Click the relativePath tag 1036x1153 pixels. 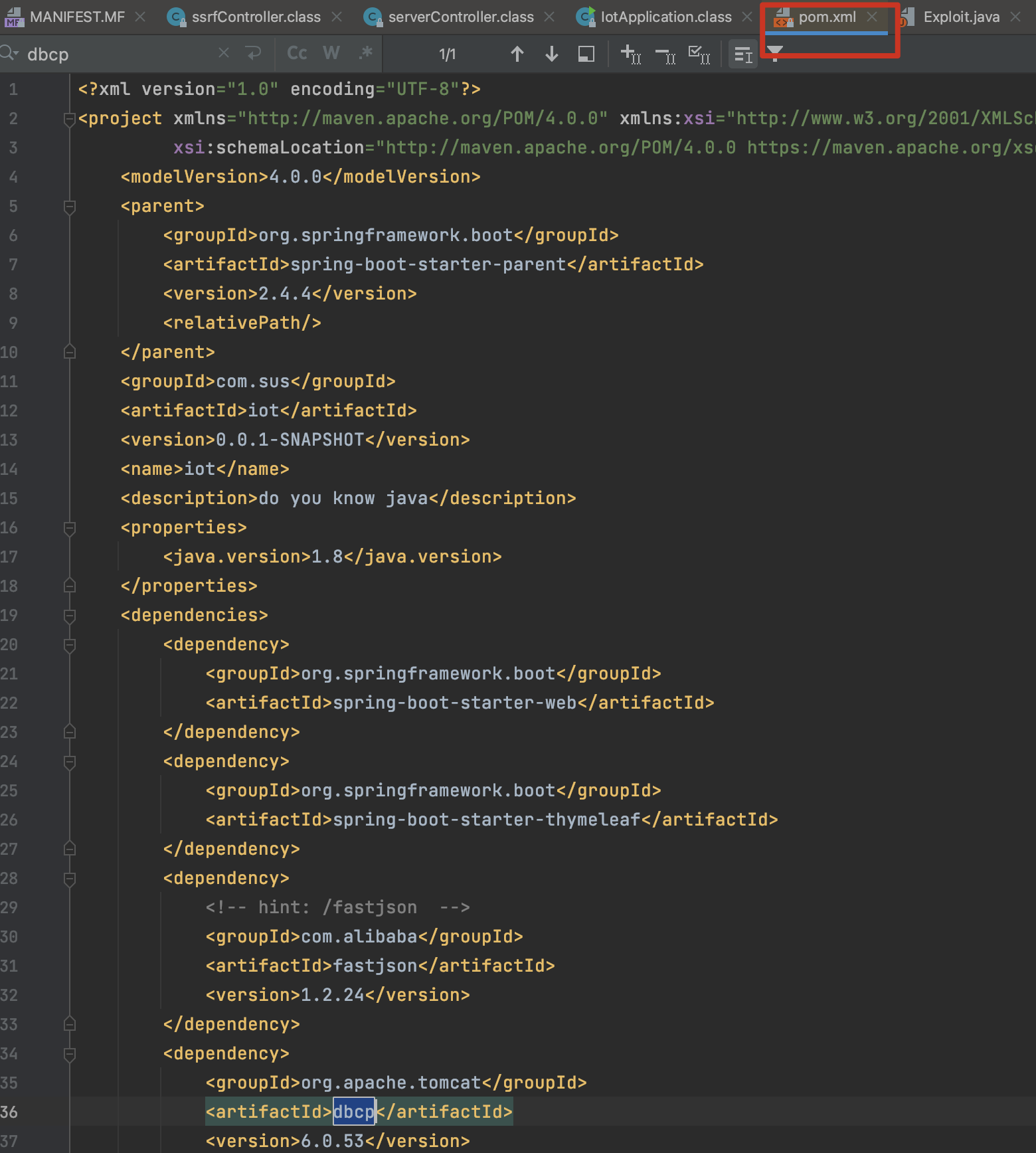(242, 323)
